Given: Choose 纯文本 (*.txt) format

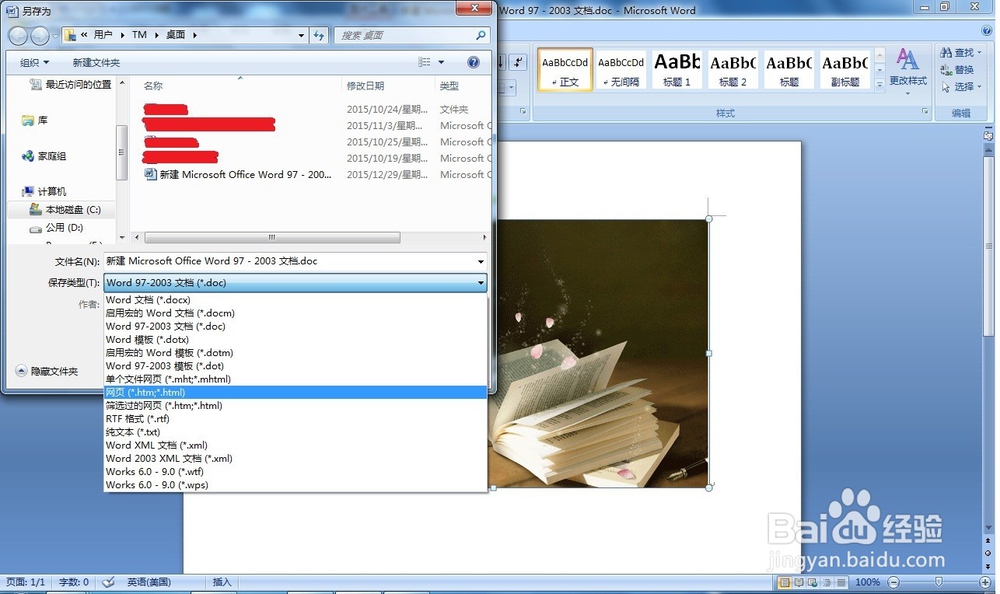Looking at the screenshot, I should (295, 432).
